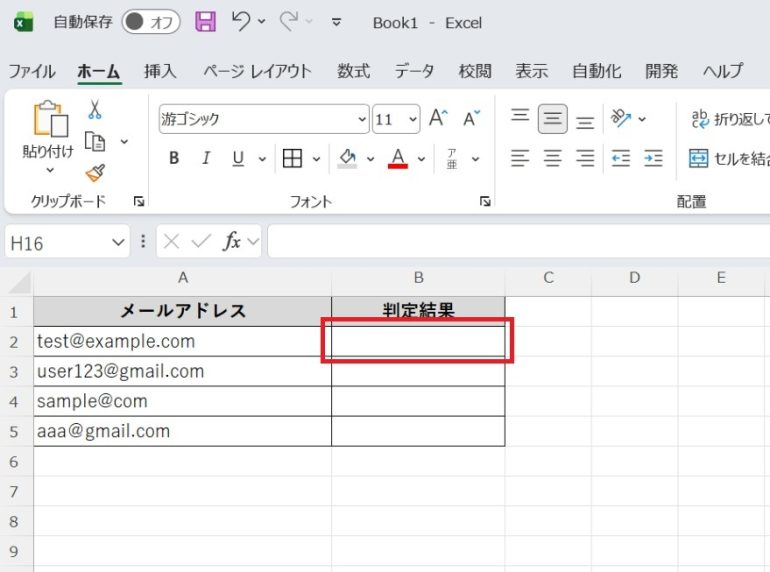Undo the last action
This screenshot has height=572, width=770.
pyautogui.click(x=241, y=22)
